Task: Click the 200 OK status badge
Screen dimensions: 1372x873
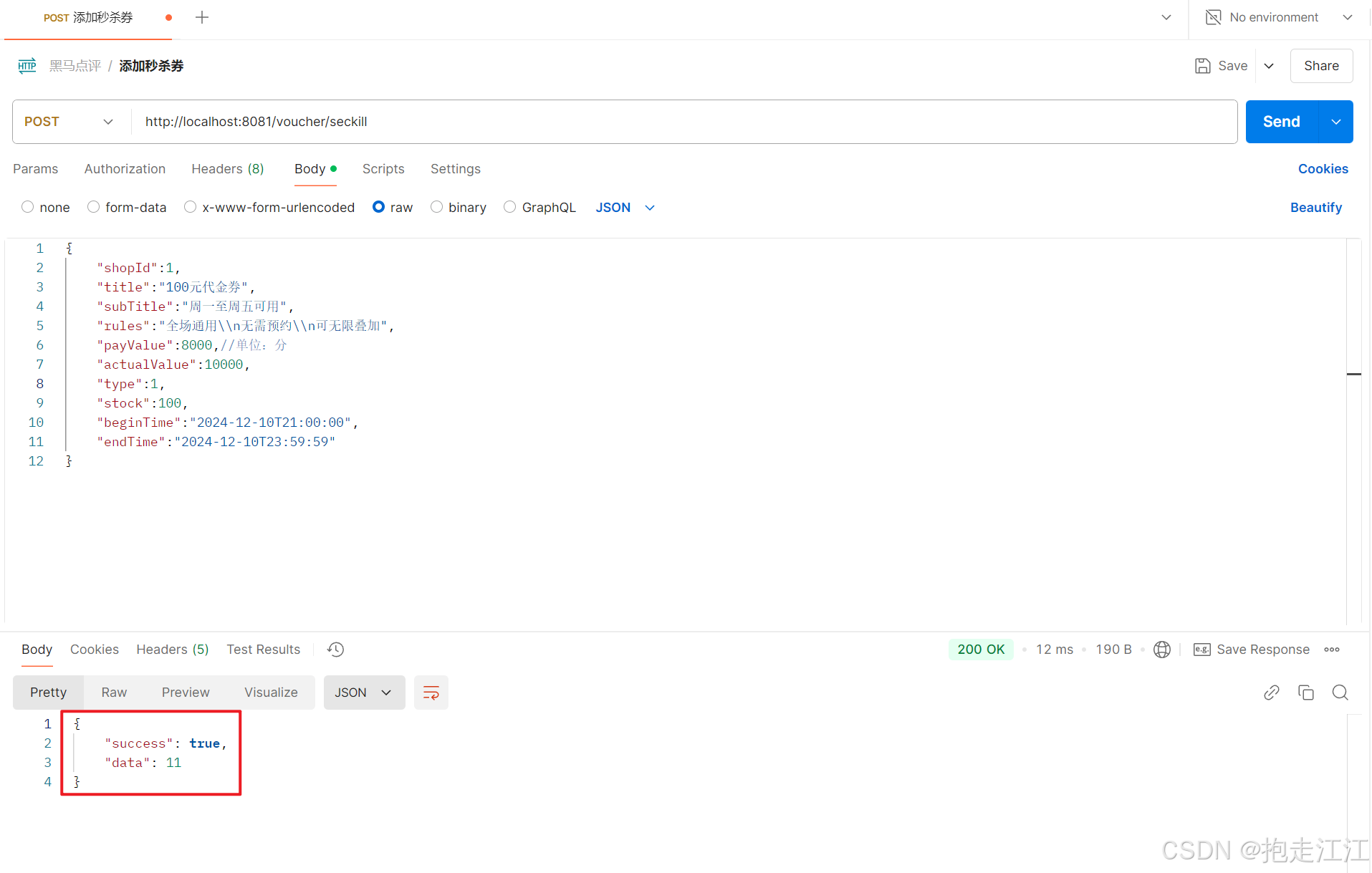Action: [981, 650]
